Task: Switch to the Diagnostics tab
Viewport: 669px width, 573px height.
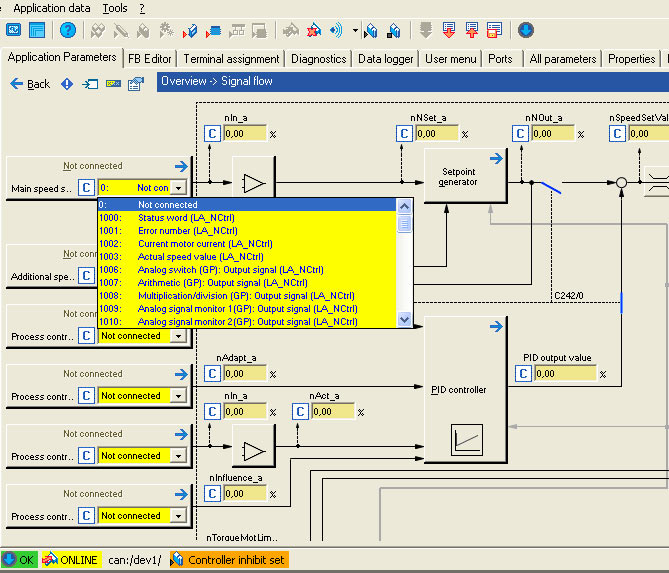Action: 318,59
